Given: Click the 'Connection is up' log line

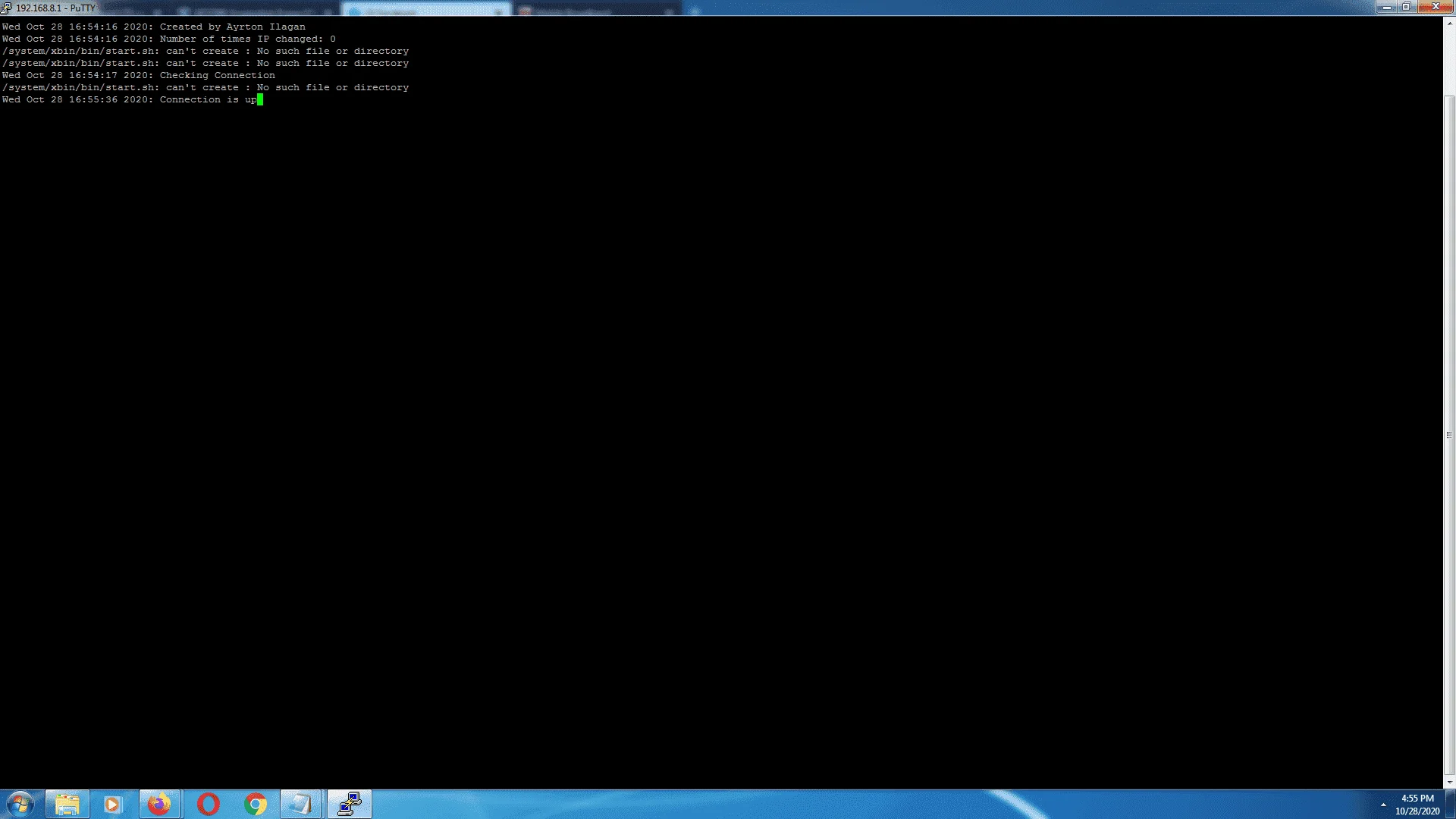Looking at the screenshot, I should pos(129,99).
